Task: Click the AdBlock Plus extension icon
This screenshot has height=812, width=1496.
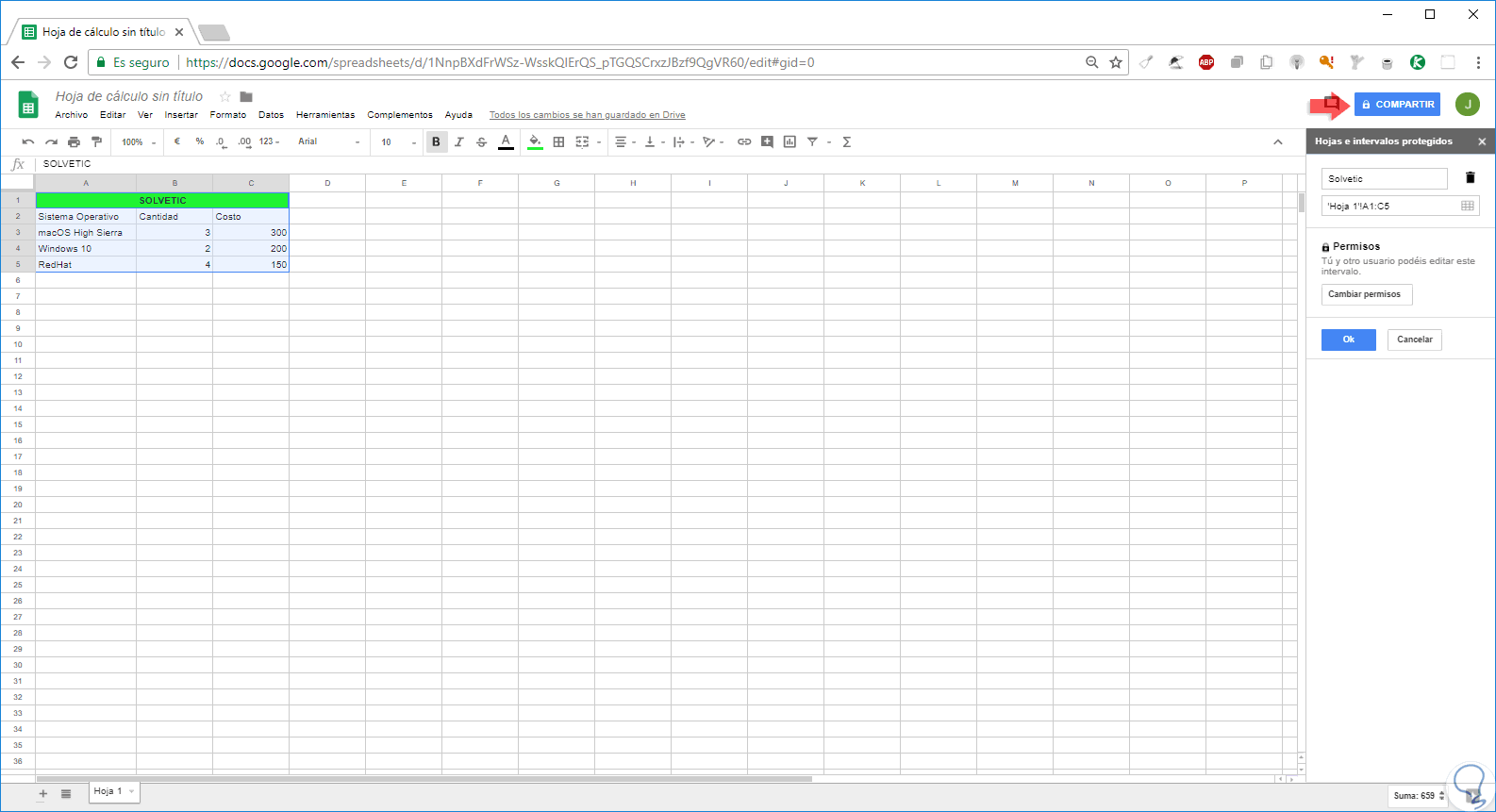Action: (1206, 62)
